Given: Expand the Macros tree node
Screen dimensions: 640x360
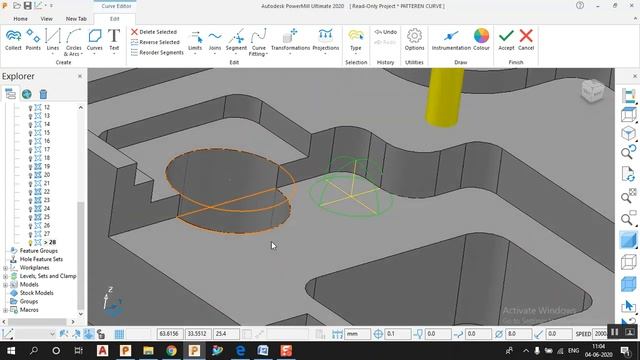Looking at the screenshot, I should [x=5, y=310].
